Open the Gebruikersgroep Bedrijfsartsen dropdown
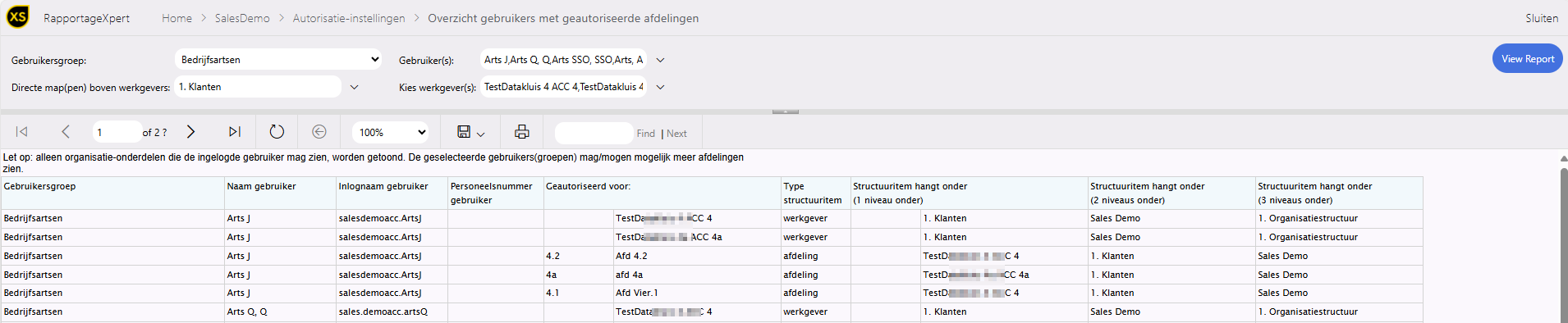This screenshot has height=323, width=1568. (x=279, y=59)
